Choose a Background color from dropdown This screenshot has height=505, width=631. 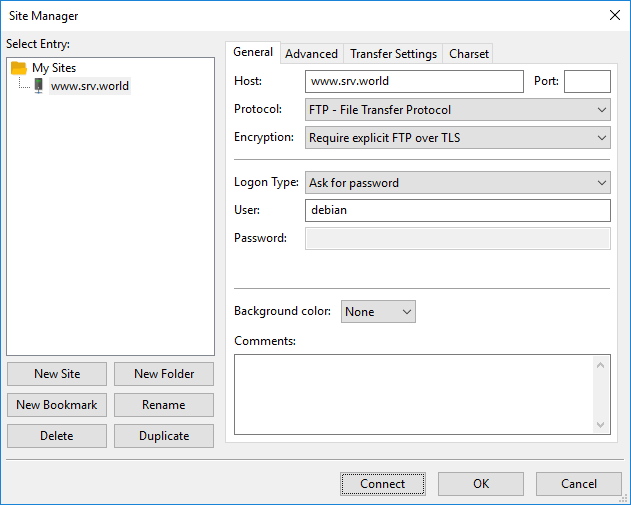(x=378, y=311)
